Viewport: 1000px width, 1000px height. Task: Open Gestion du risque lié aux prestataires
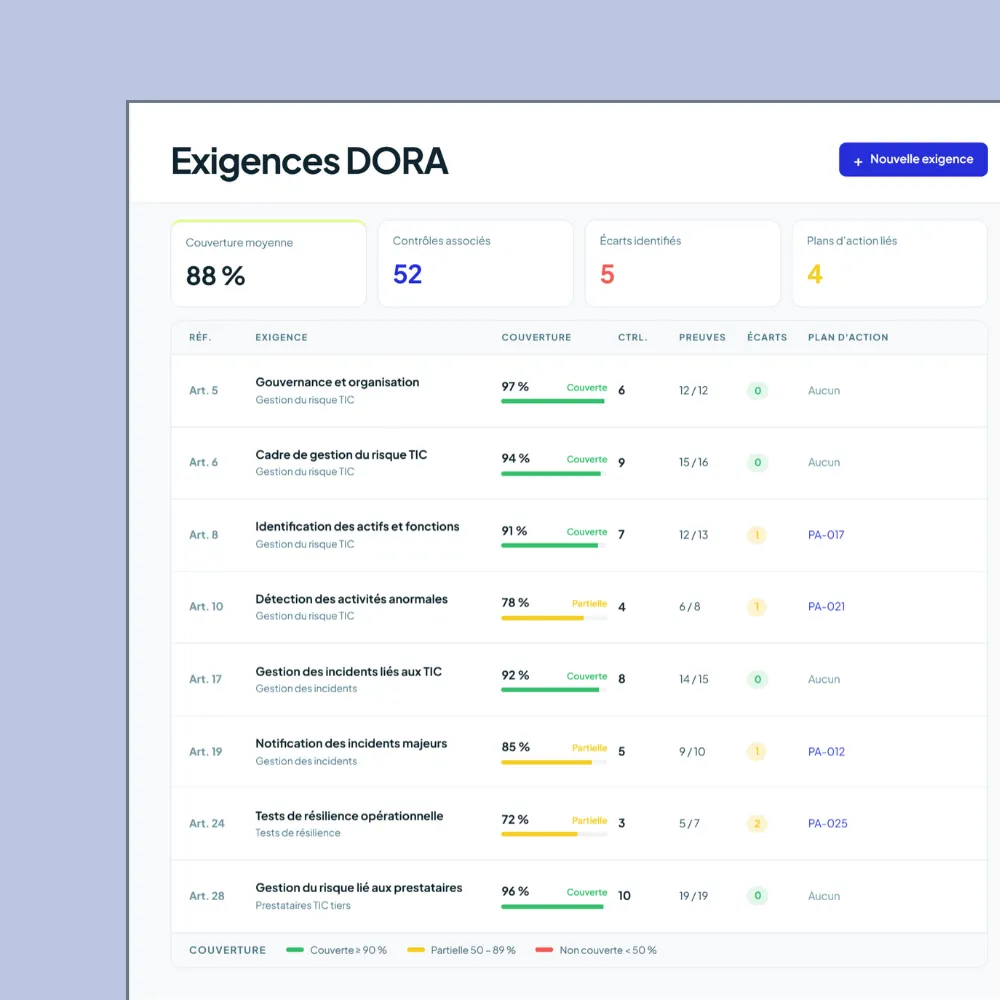pyautogui.click(x=358, y=888)
